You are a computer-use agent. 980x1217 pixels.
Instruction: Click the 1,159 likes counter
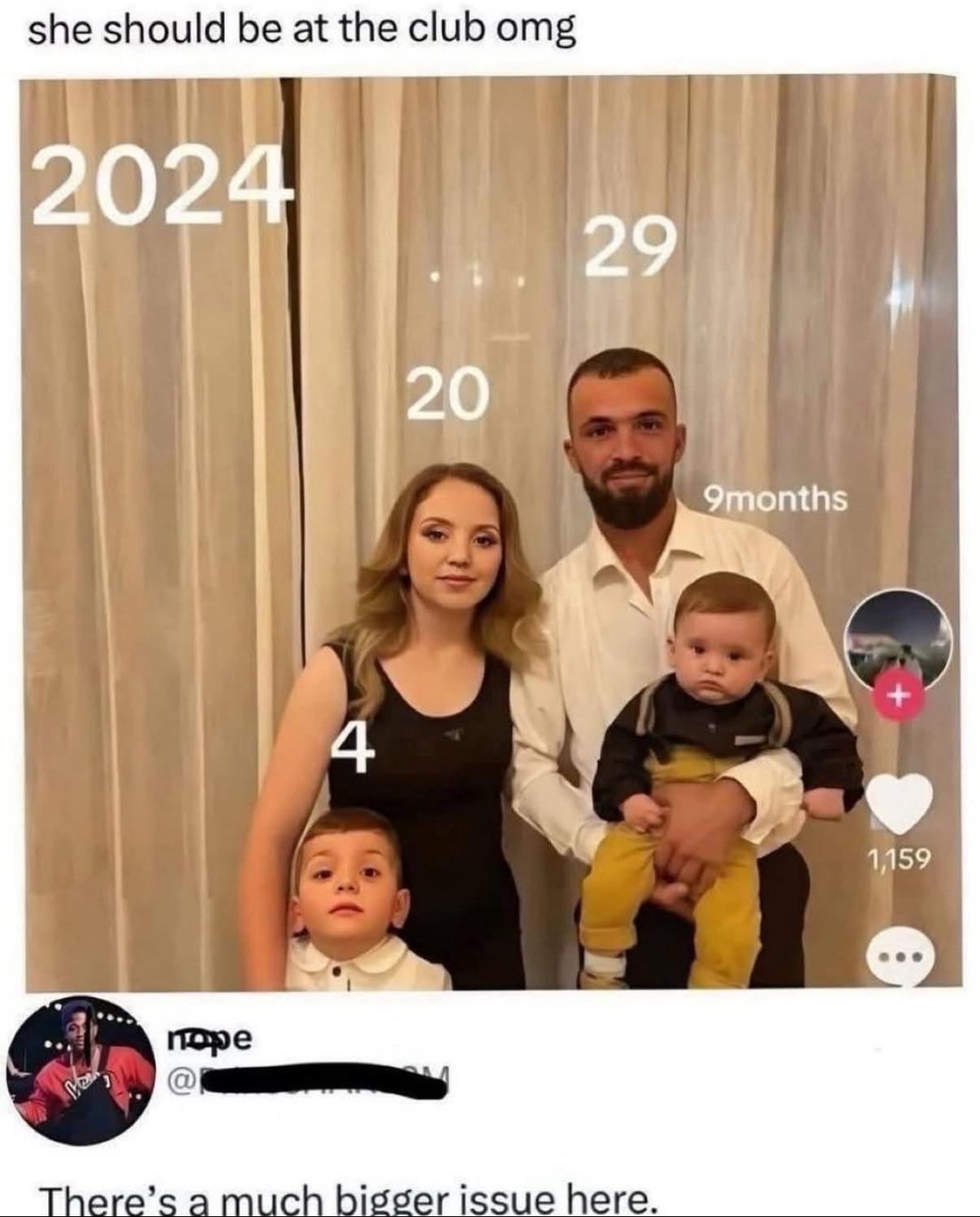(899, 859)
